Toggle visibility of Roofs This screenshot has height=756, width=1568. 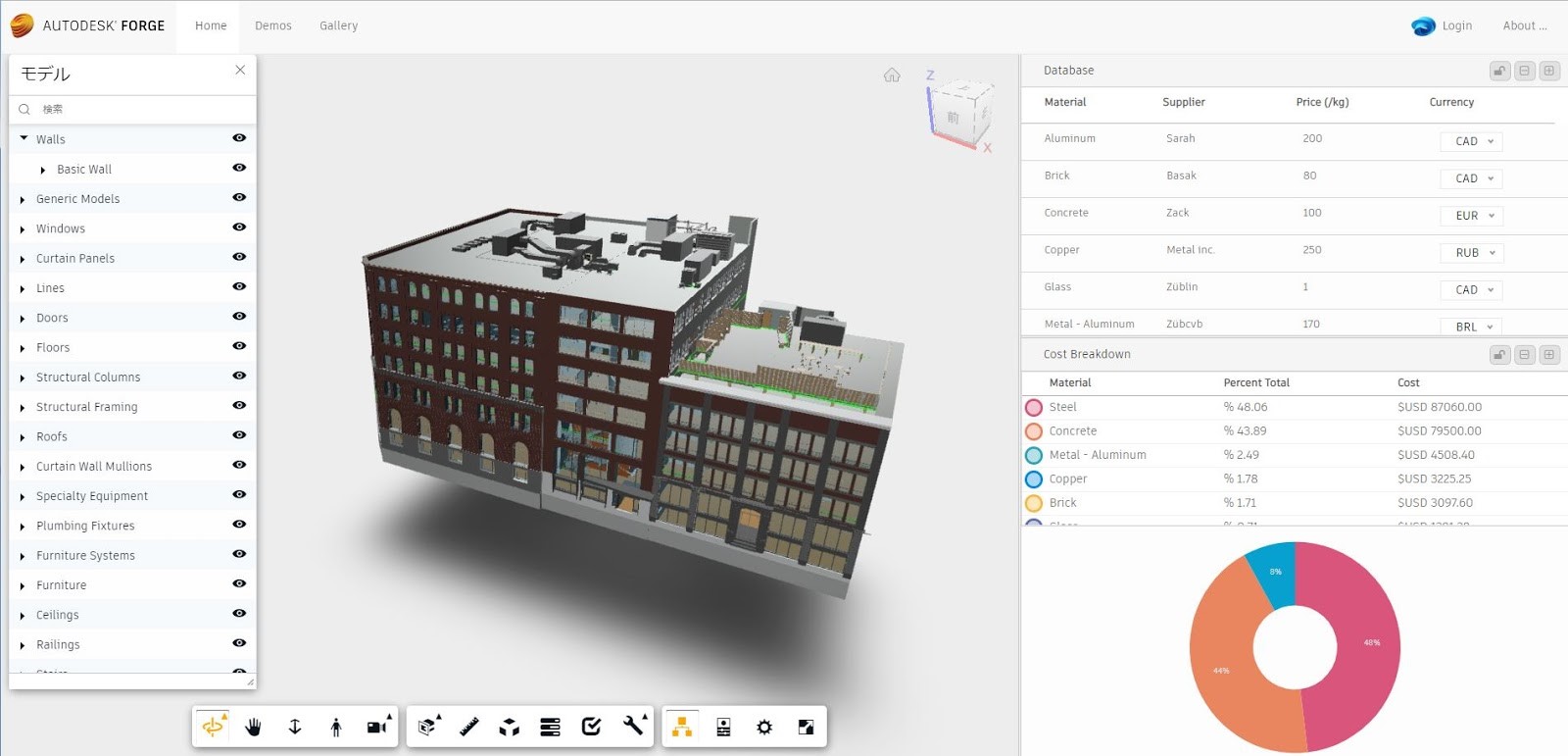[239, 435]
